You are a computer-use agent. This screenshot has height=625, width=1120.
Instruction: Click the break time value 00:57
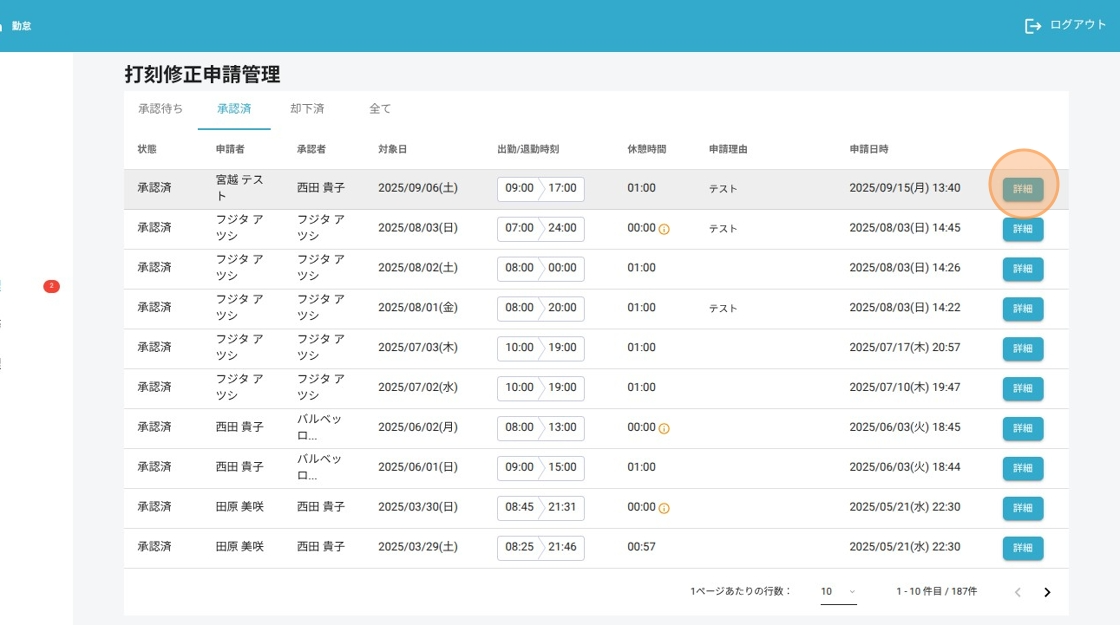pyautogui.click(x=641, y=547)
